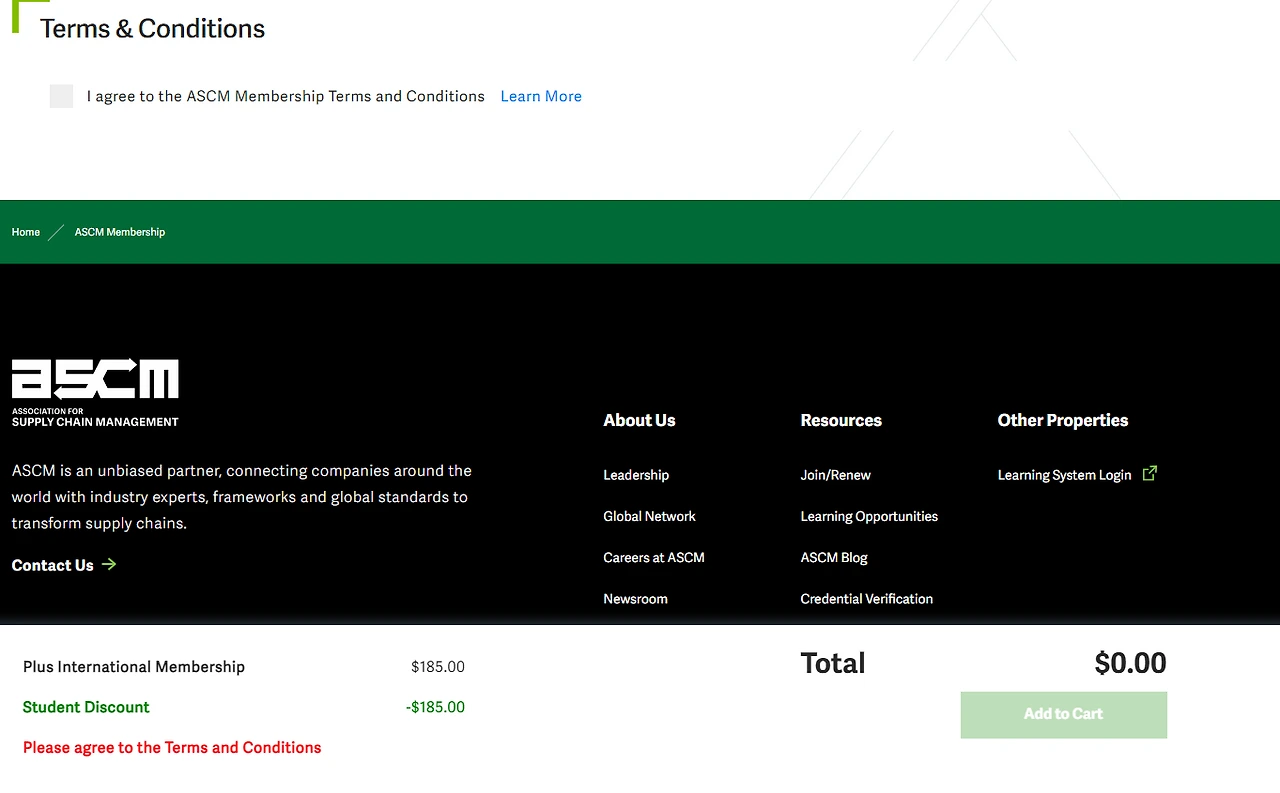Screen dimensions: 1280x793
Task: Visit the Global Network page
Action: (649, 516)
